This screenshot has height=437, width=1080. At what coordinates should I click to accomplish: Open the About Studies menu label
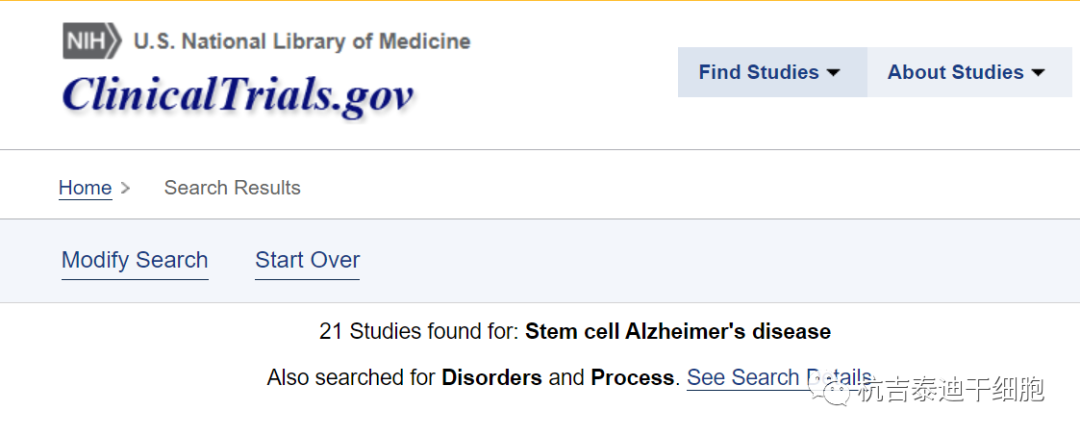tap(955, 72)
